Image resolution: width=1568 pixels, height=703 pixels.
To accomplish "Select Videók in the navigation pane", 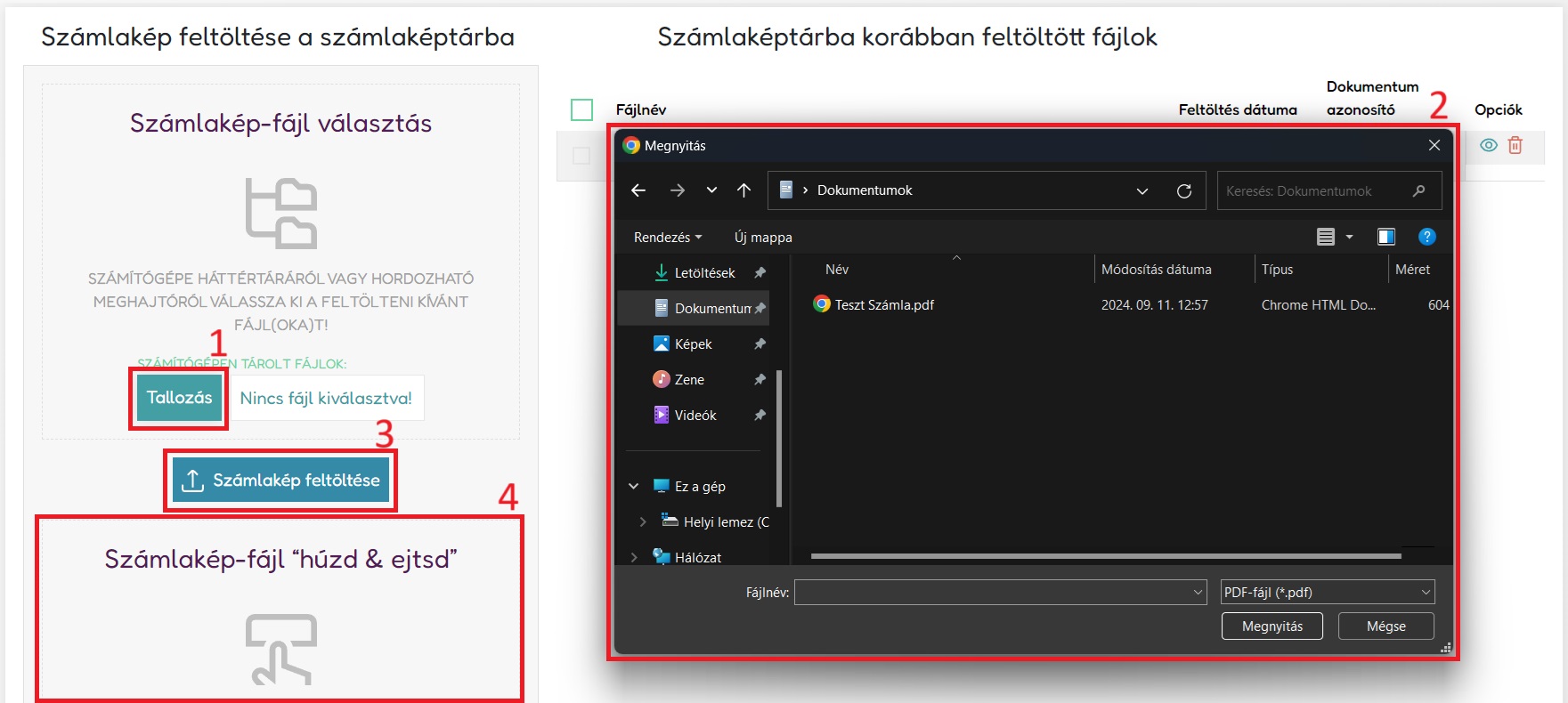I will 695,416.
